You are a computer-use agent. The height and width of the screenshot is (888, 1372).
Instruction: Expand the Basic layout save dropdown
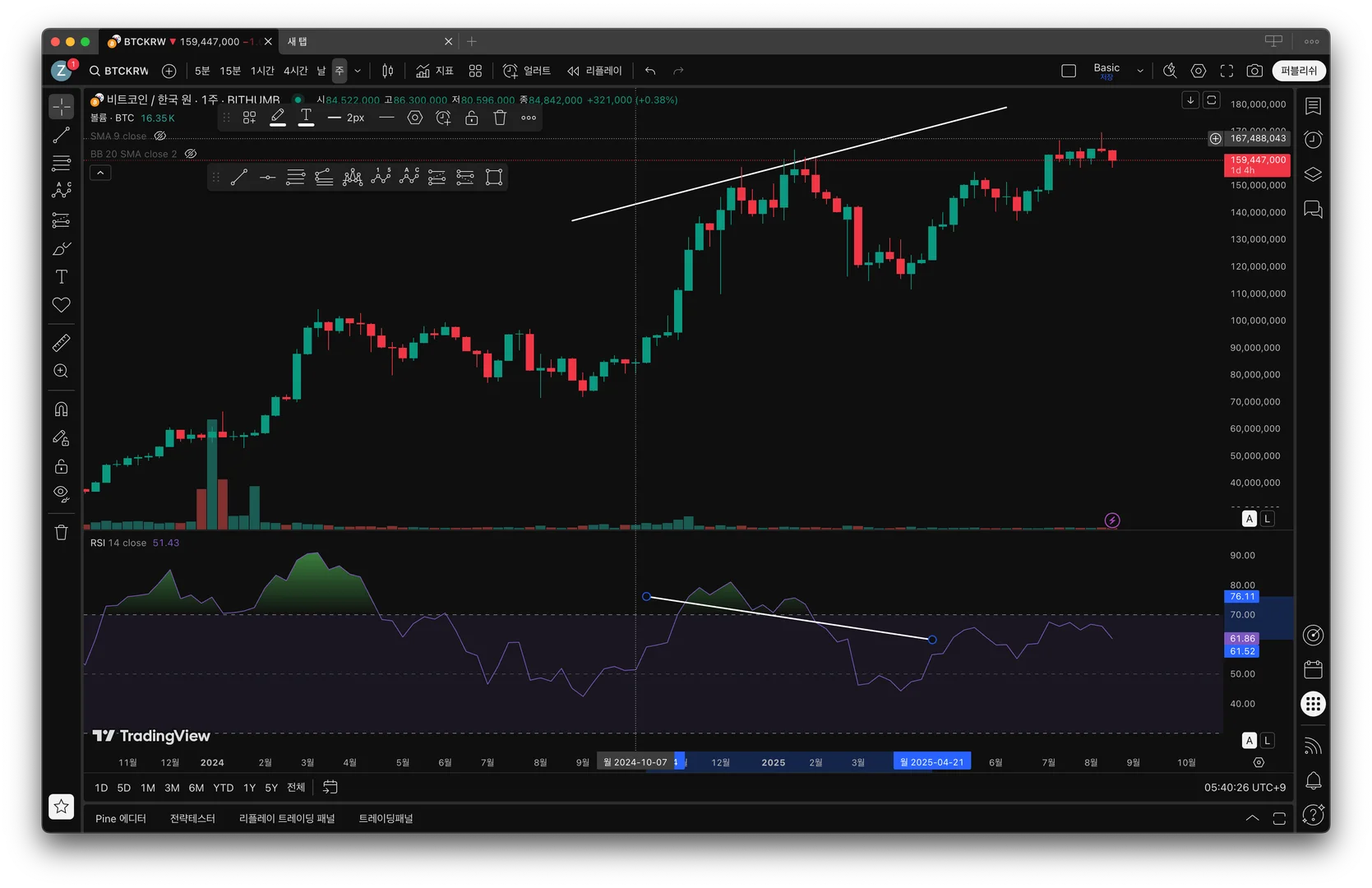(1140, 71)
